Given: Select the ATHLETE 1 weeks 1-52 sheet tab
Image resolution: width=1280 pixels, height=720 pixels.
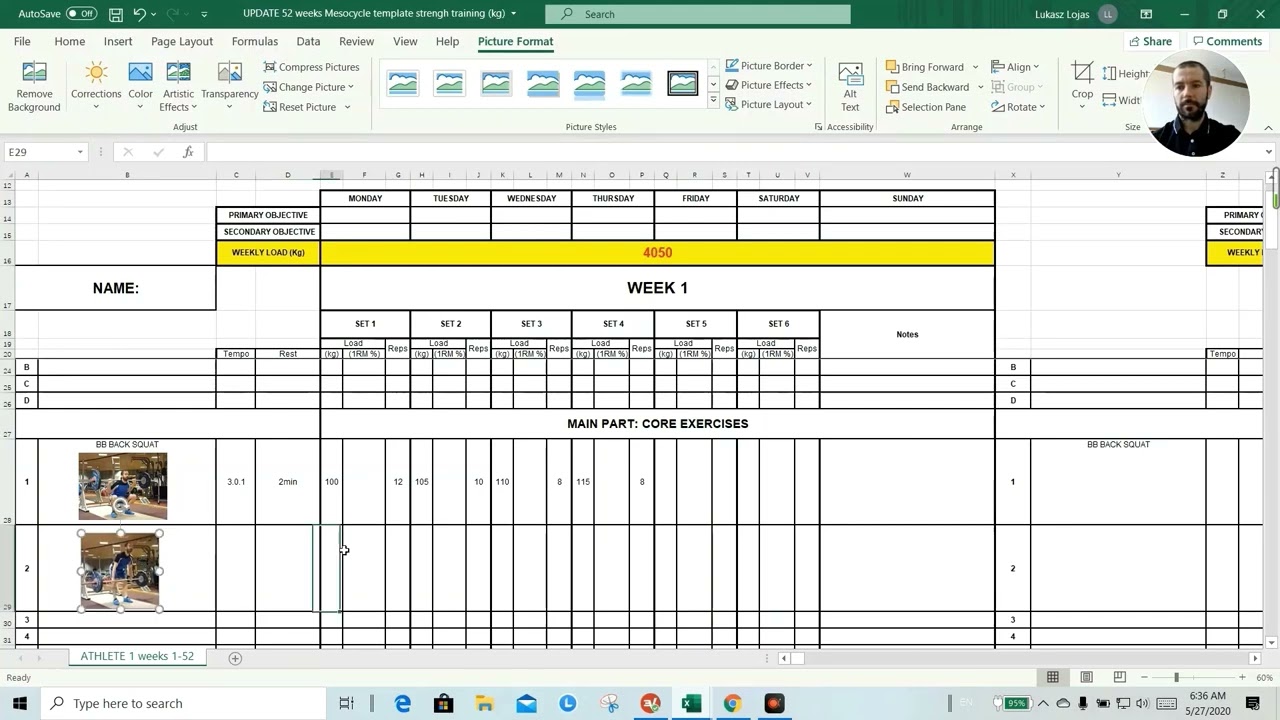Looking at the screenshot, I should pos(137,656).
